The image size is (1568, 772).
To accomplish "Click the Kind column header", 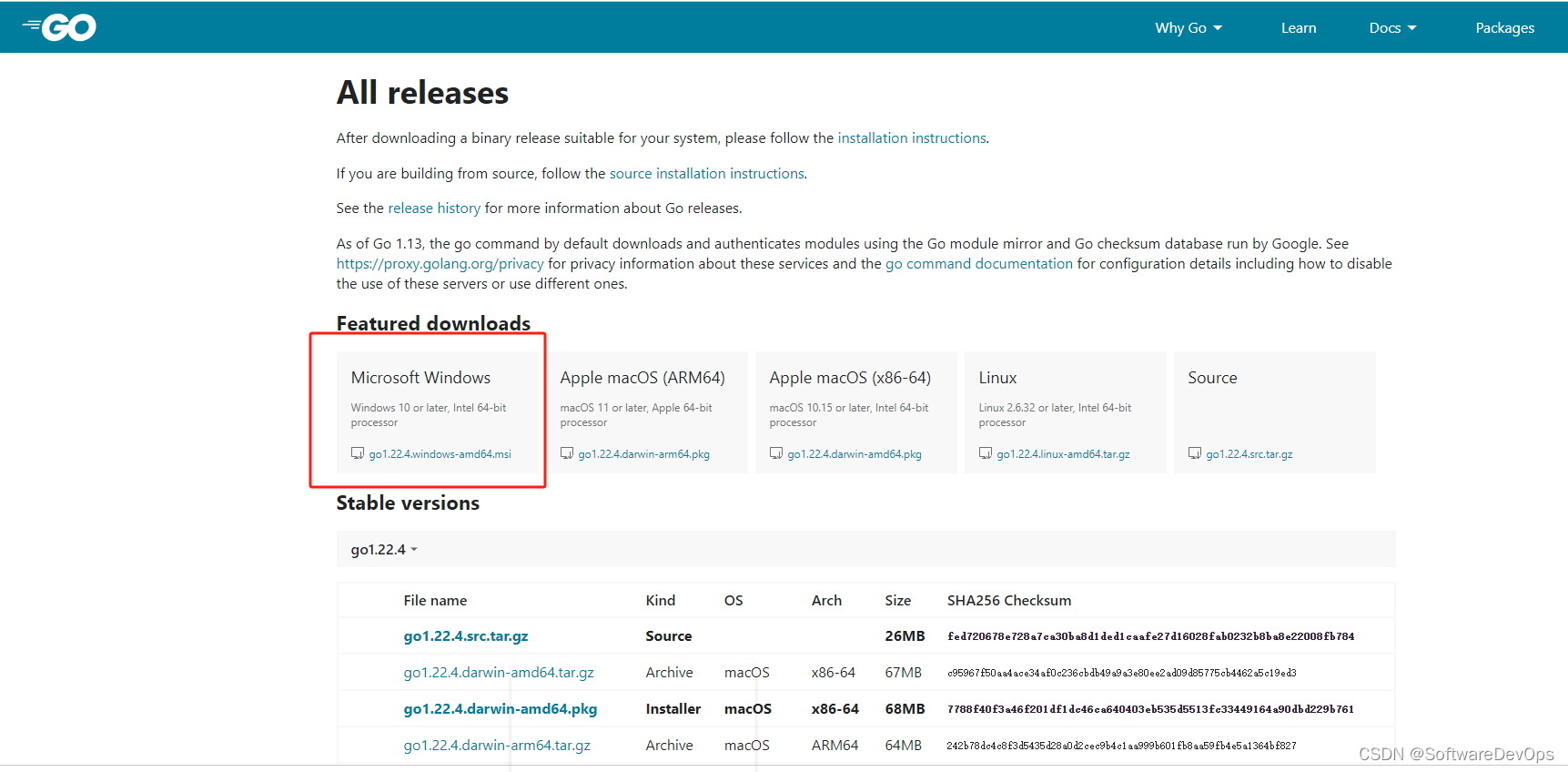I will pos(661,601).
